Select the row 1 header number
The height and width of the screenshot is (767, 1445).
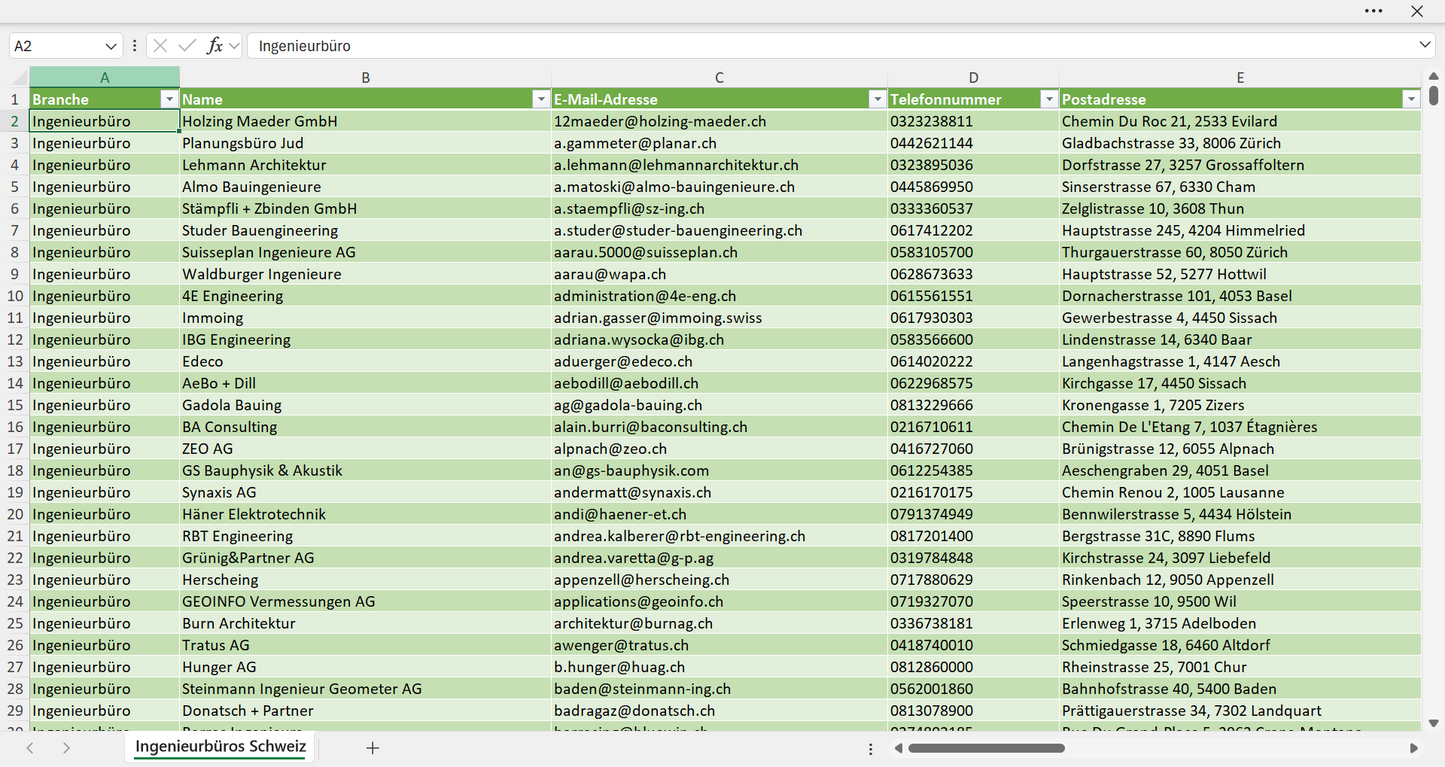tap(15, 99)
